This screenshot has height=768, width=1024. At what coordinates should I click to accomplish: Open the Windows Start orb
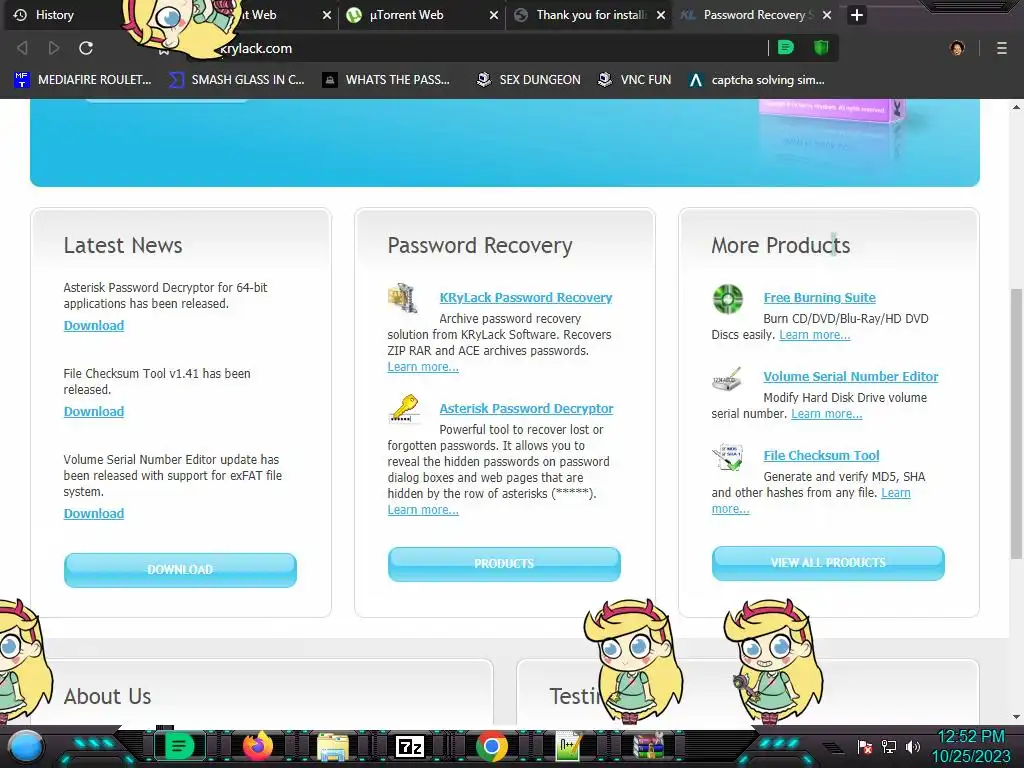coord(26,747)
